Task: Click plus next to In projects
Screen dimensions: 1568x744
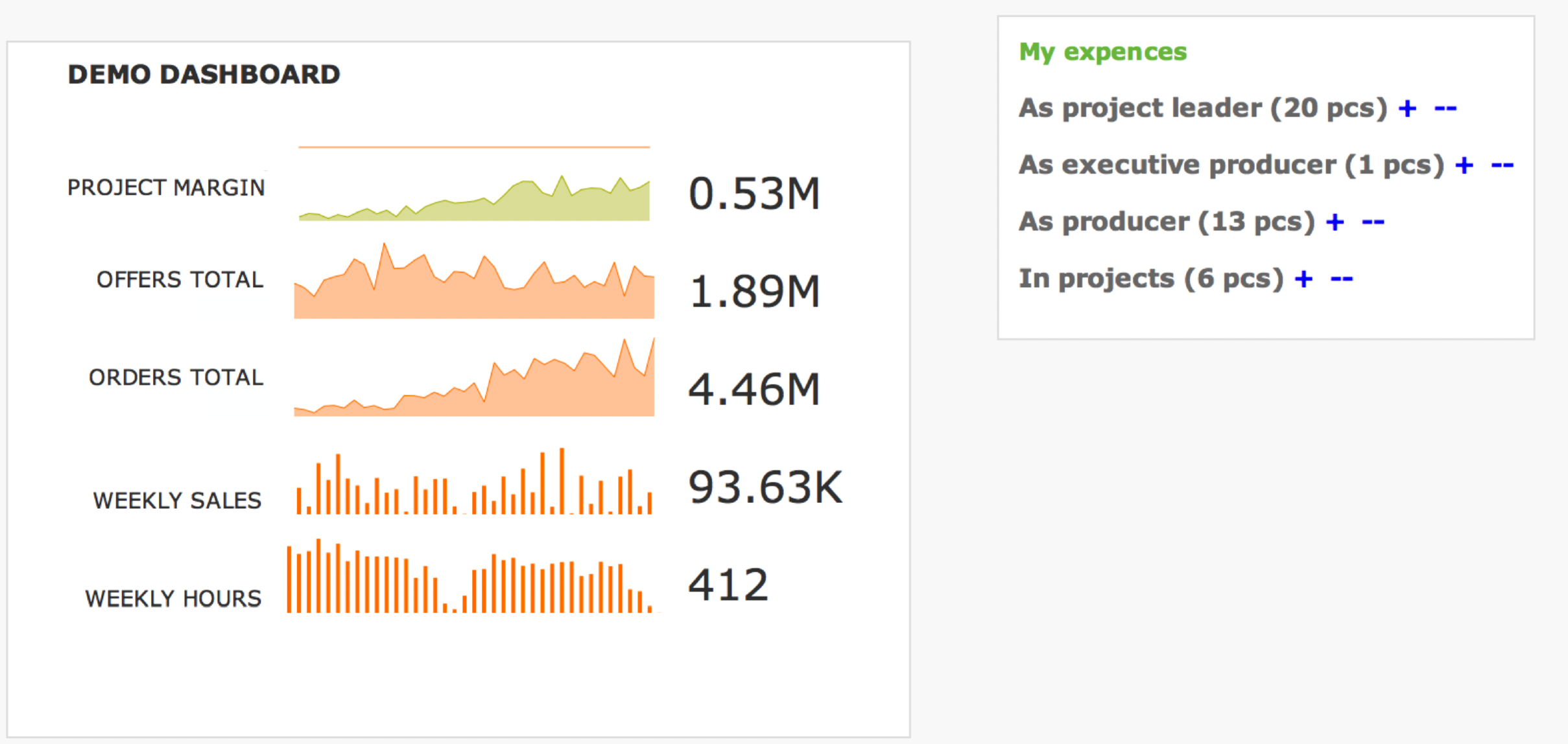Action: click(1303, 279)
